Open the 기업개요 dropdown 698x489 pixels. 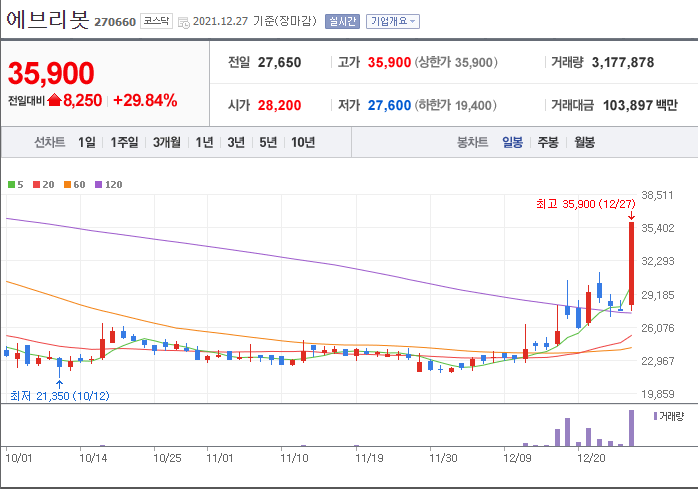pos(393,21)
